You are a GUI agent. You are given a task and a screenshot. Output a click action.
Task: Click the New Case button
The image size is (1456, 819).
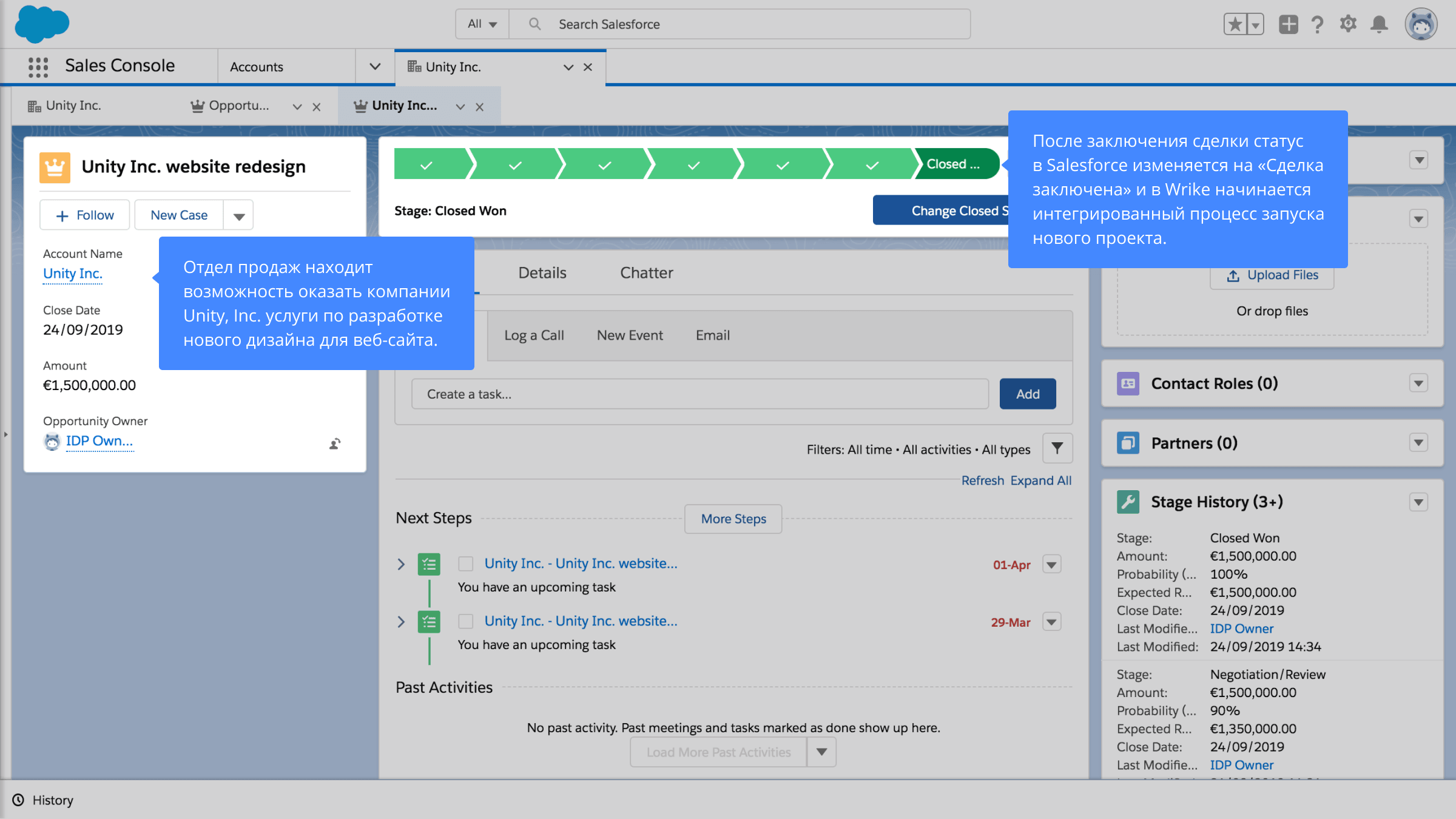pyautogui.click(x=179, y=215)
